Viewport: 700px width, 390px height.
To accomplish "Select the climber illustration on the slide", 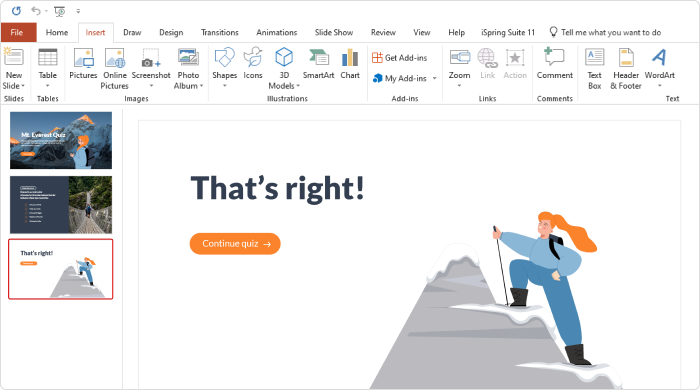I will click(x=546, y=288).
